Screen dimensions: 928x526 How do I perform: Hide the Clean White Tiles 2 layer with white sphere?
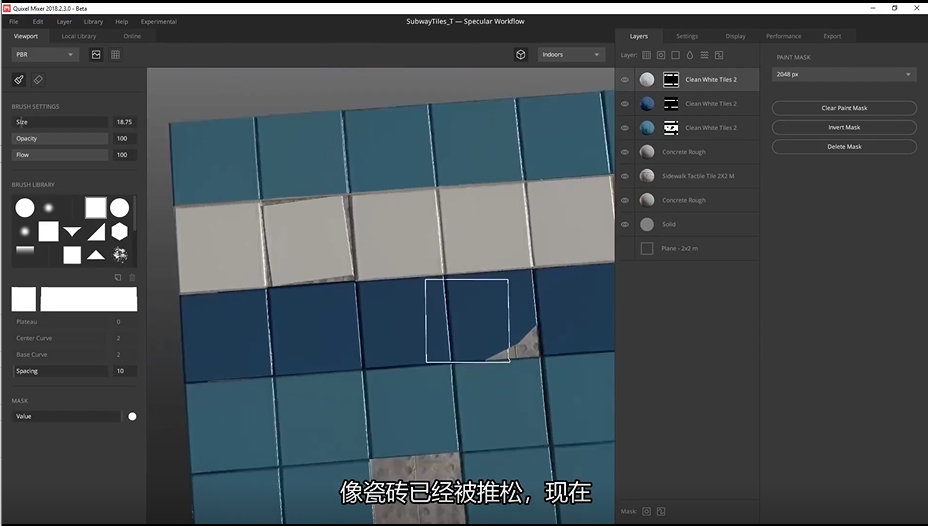coord(624,79)
